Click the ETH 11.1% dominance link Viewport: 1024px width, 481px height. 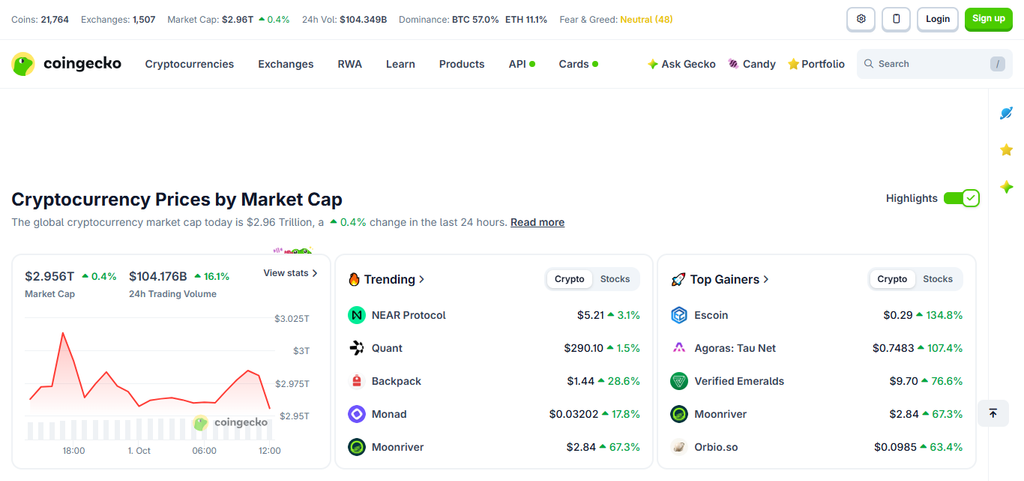pos(526,20)
